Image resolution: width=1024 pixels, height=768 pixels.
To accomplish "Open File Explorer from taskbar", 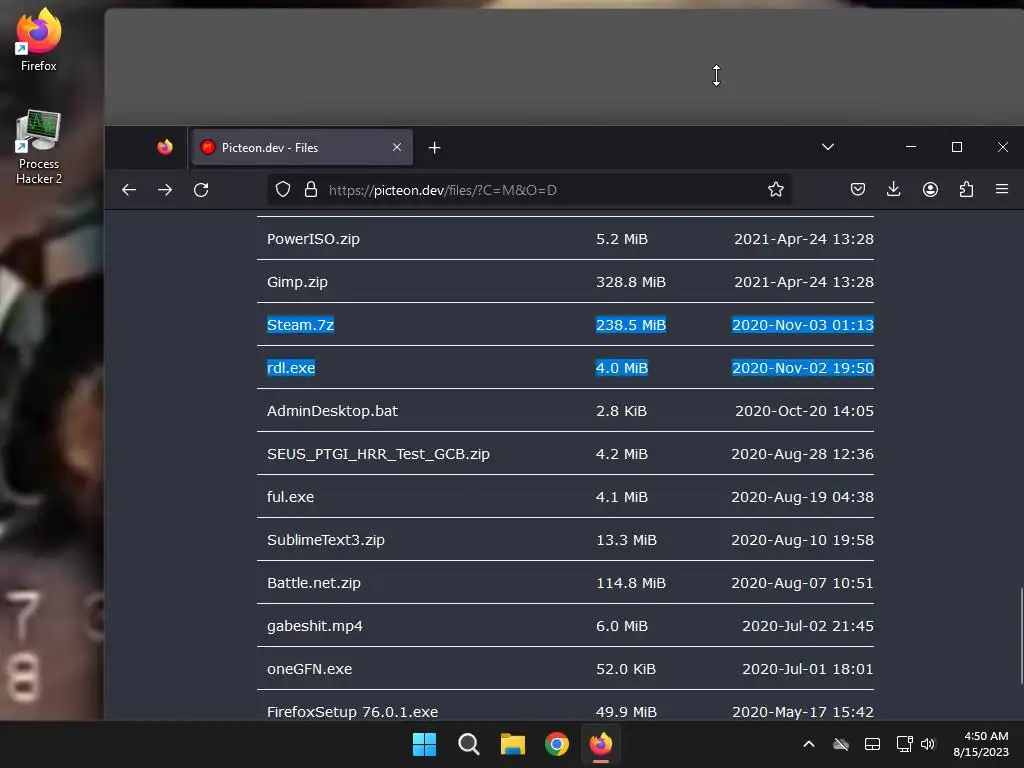I will click(513, 744).
